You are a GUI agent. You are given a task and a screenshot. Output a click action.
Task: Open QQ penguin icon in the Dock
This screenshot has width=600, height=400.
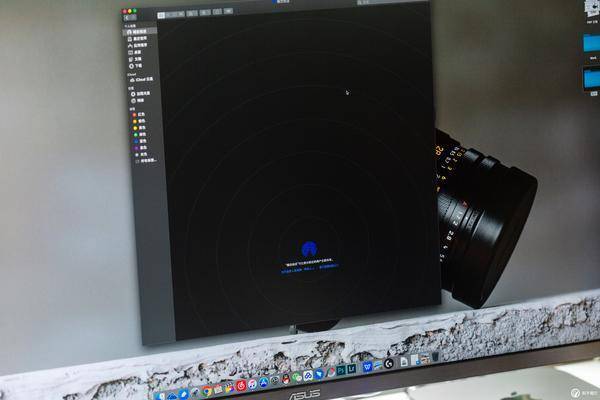[x=286, y=379]
